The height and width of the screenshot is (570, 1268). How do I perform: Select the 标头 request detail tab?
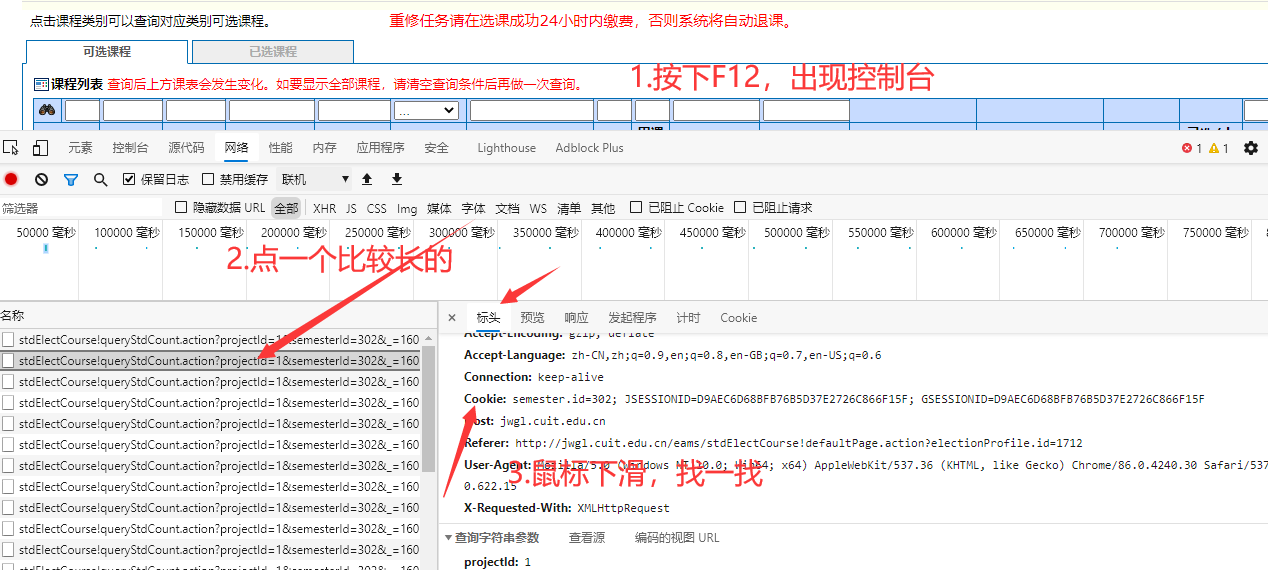coord(489,318)
